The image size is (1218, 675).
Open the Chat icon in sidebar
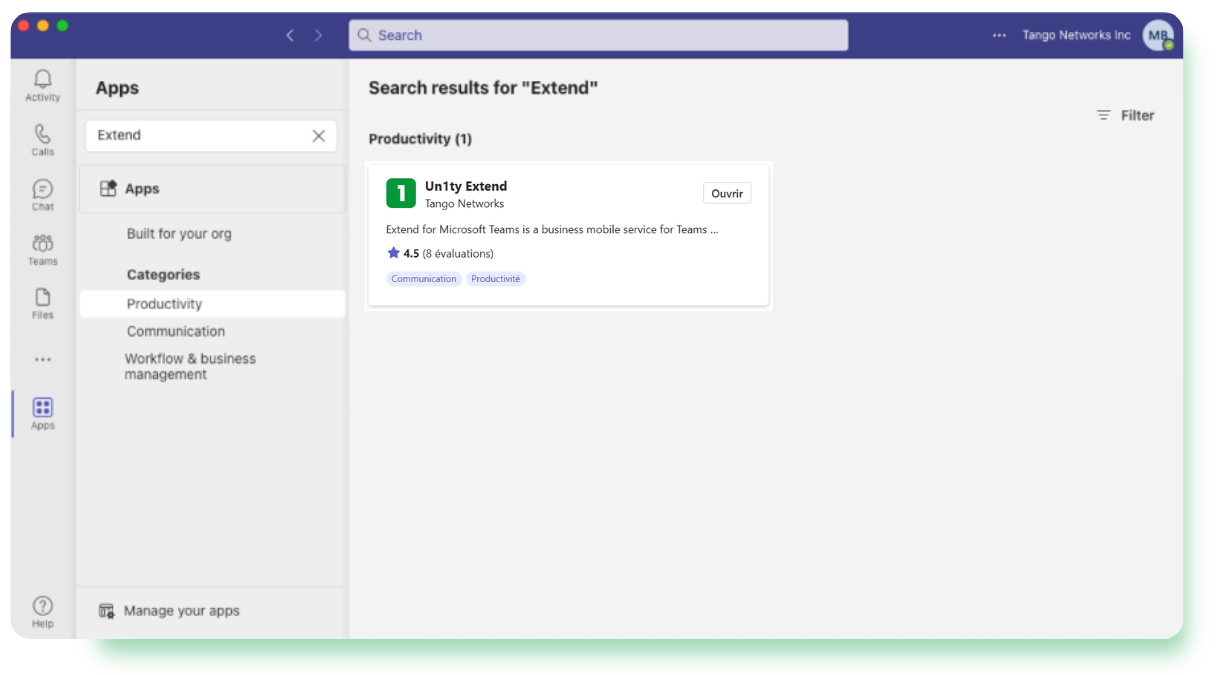pos(42,195)
